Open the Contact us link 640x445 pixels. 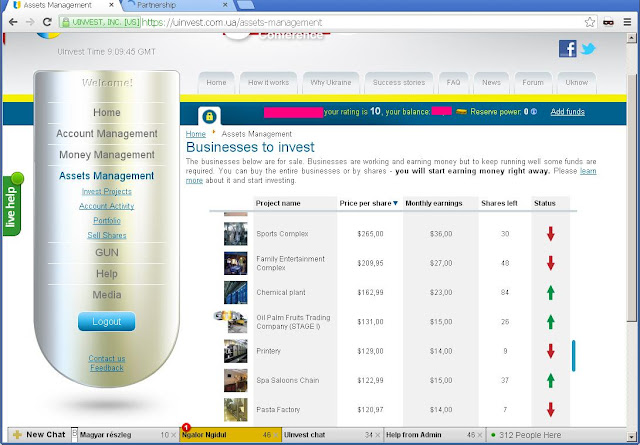107,358
